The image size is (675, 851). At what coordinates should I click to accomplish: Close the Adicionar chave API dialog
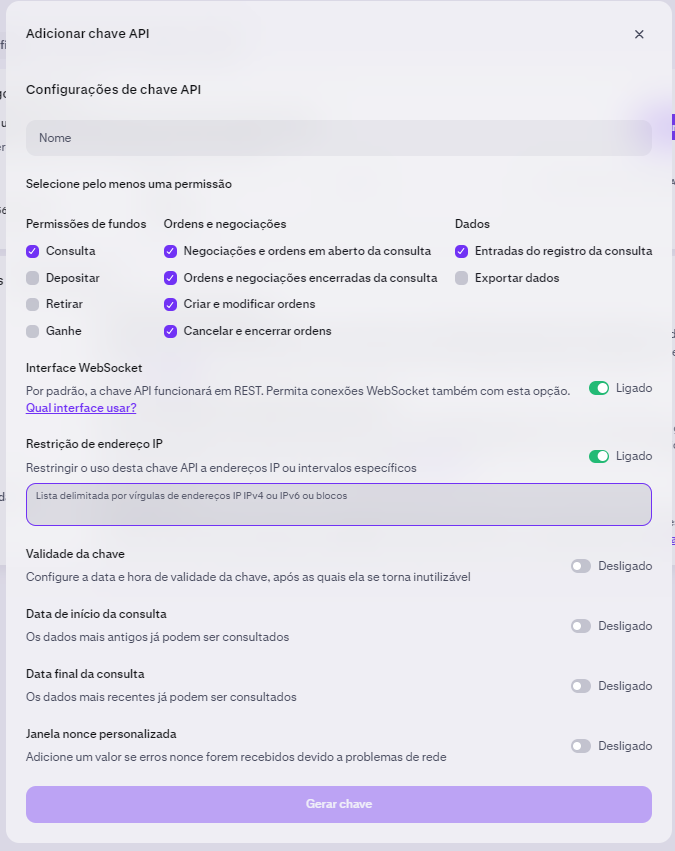click(x=639, y=34)
